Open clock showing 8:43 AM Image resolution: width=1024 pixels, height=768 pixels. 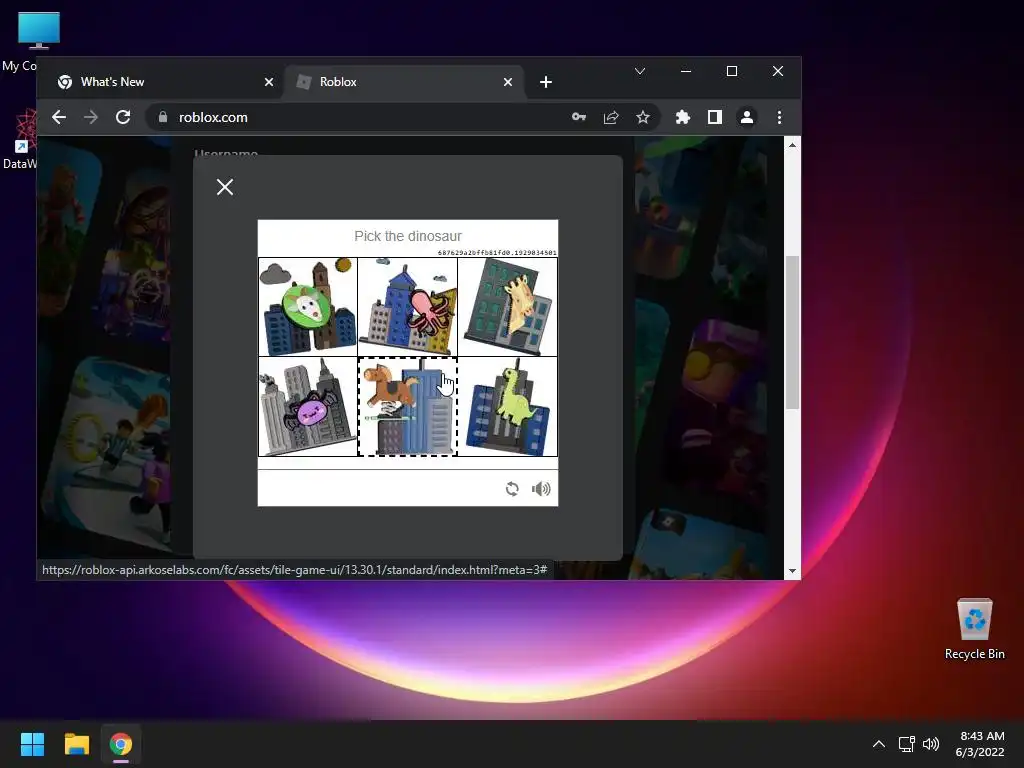(x=980, y=744)
